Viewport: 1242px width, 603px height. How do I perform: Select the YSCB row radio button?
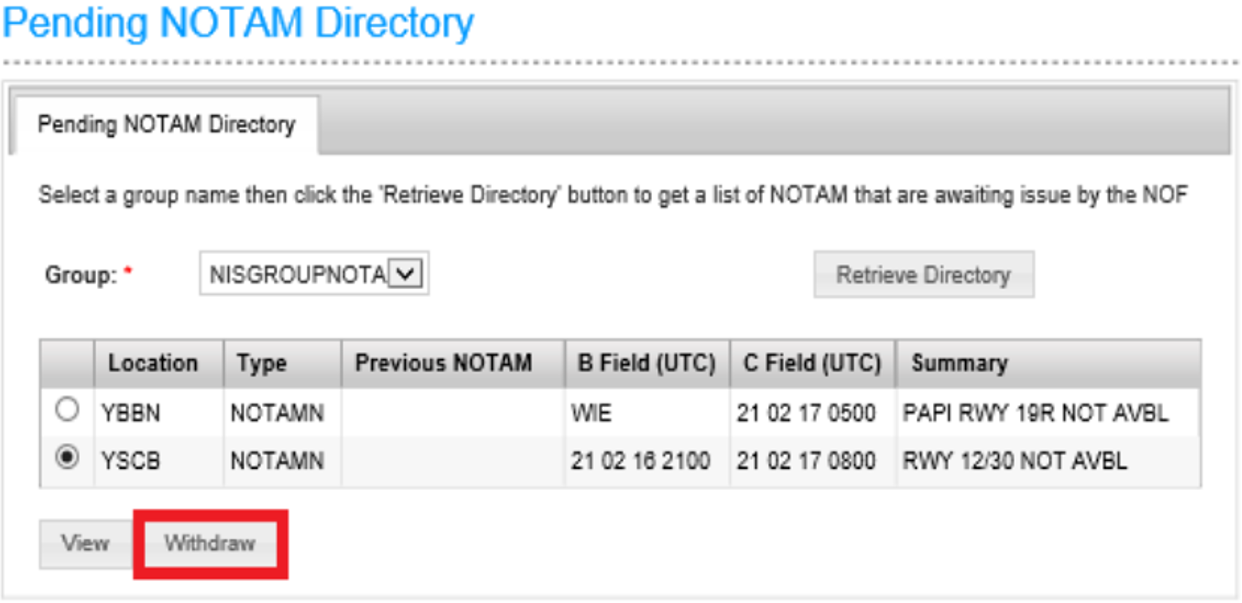click(x=67, y=458)
